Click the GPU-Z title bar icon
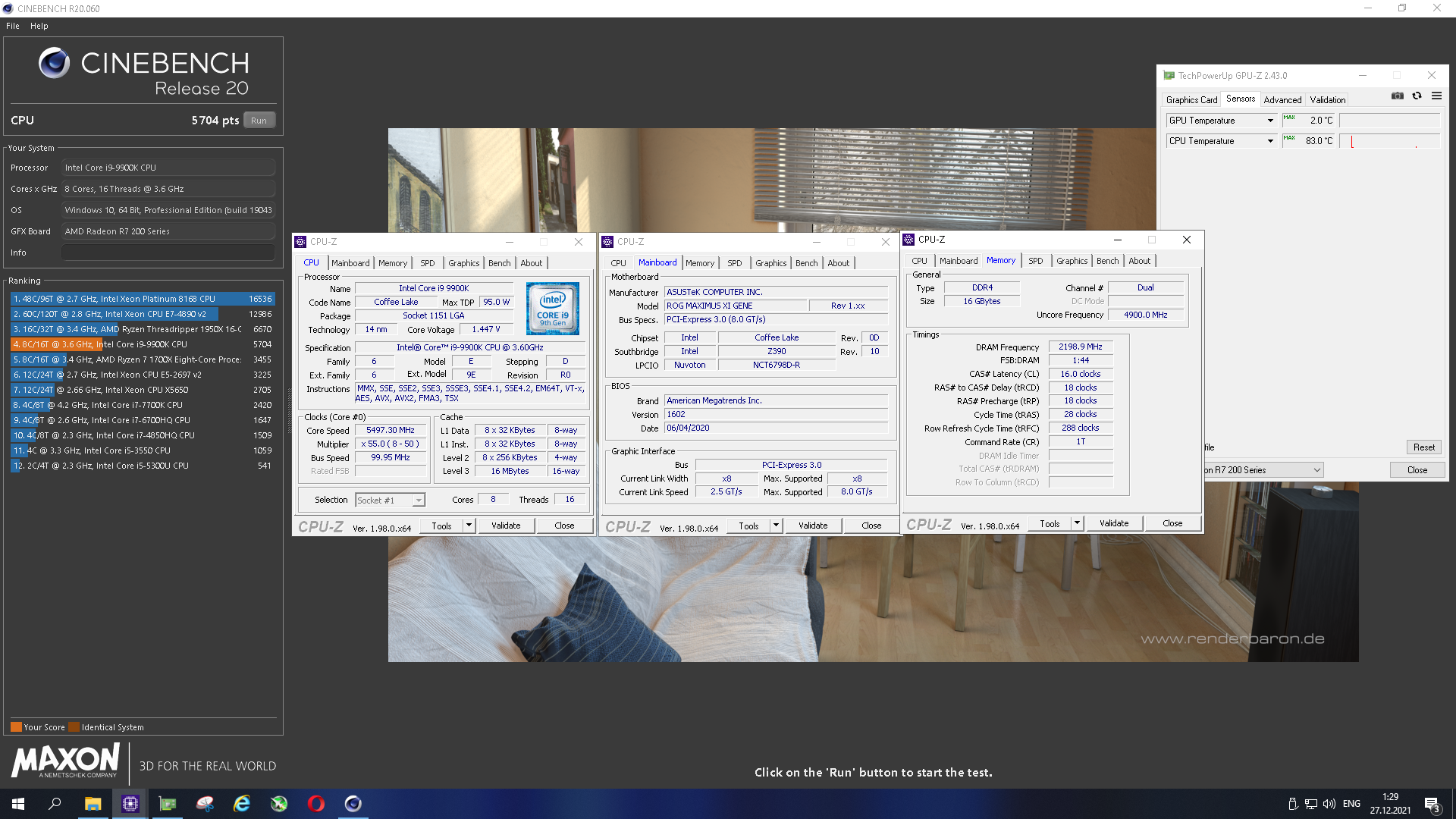The height and width of the screenshot is (819, 1456). (1169, 76)
